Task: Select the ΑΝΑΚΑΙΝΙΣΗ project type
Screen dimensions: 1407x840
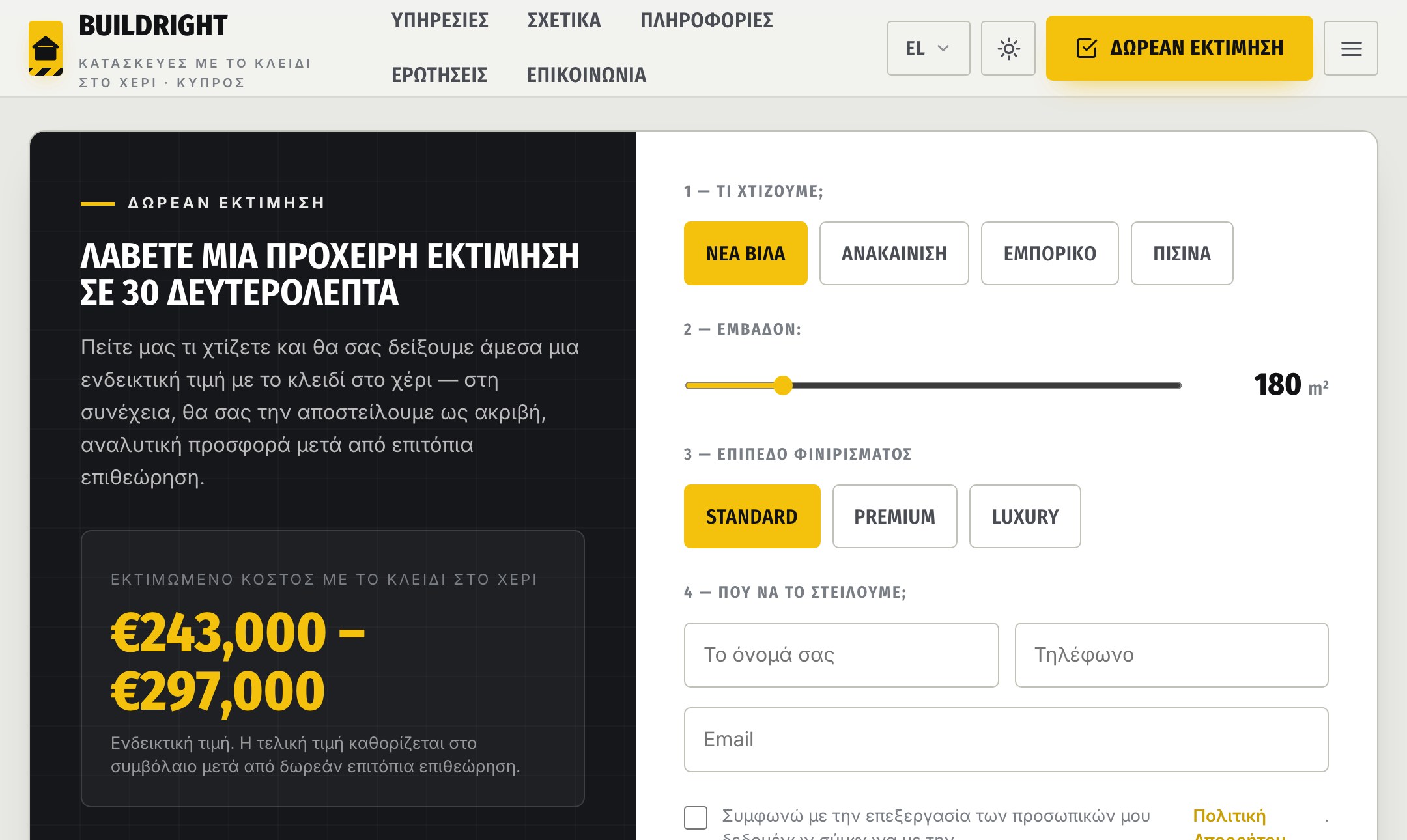Action: click(x=894, y=253)
